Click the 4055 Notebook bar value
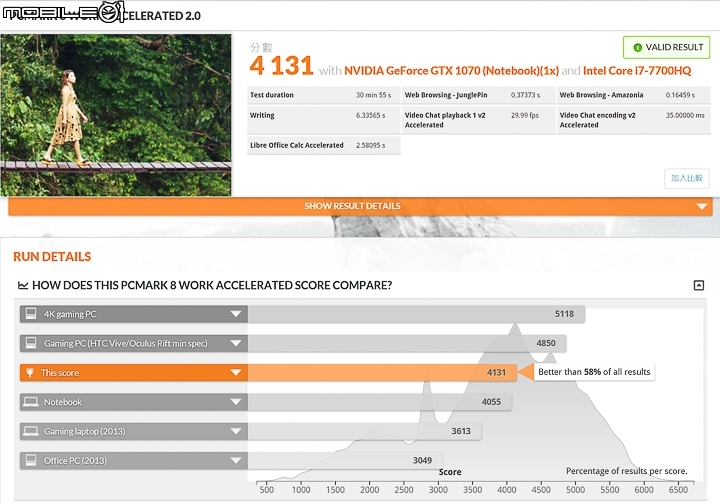The height and width of the screenshot is (504, 720). [491, 402]
